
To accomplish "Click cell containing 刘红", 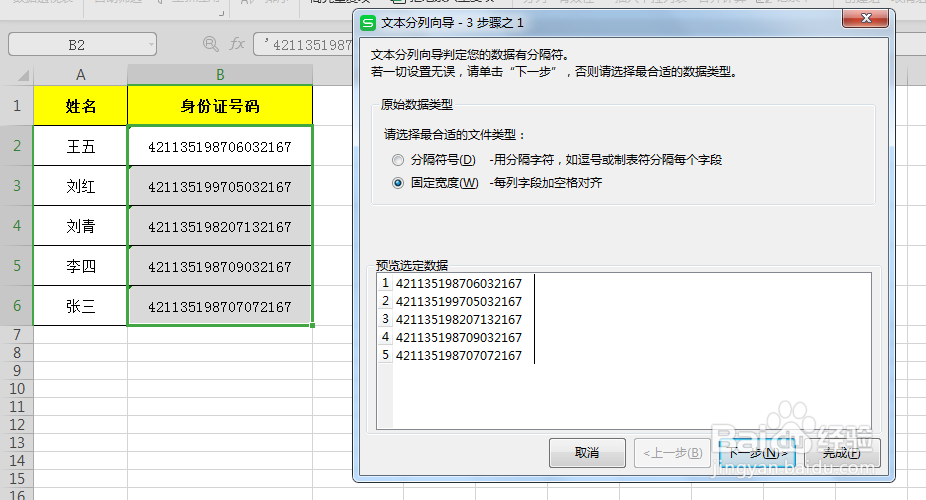I will click(x=80, y=186).
